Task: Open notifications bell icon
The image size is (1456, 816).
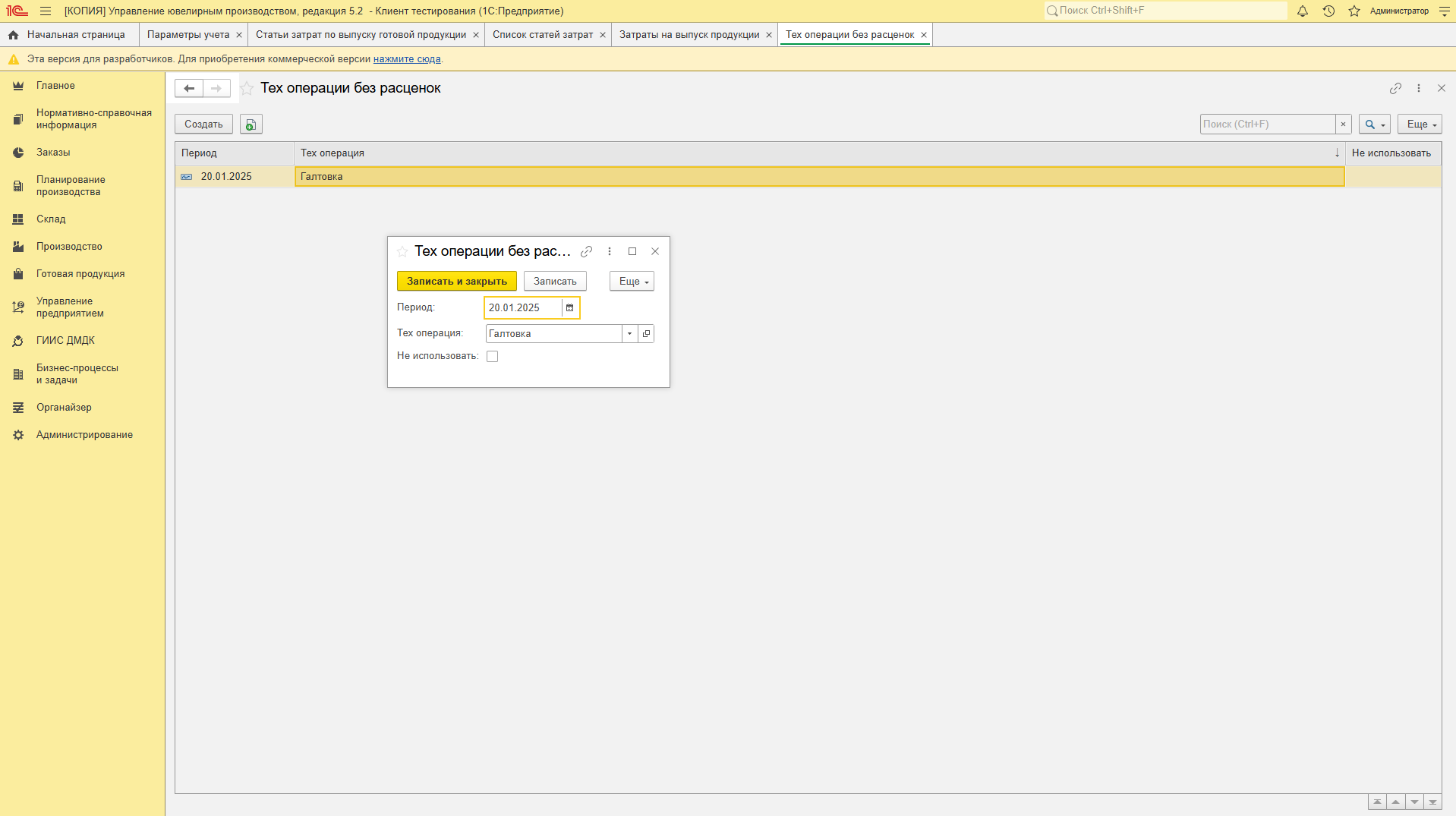Action: (1303, 11)
